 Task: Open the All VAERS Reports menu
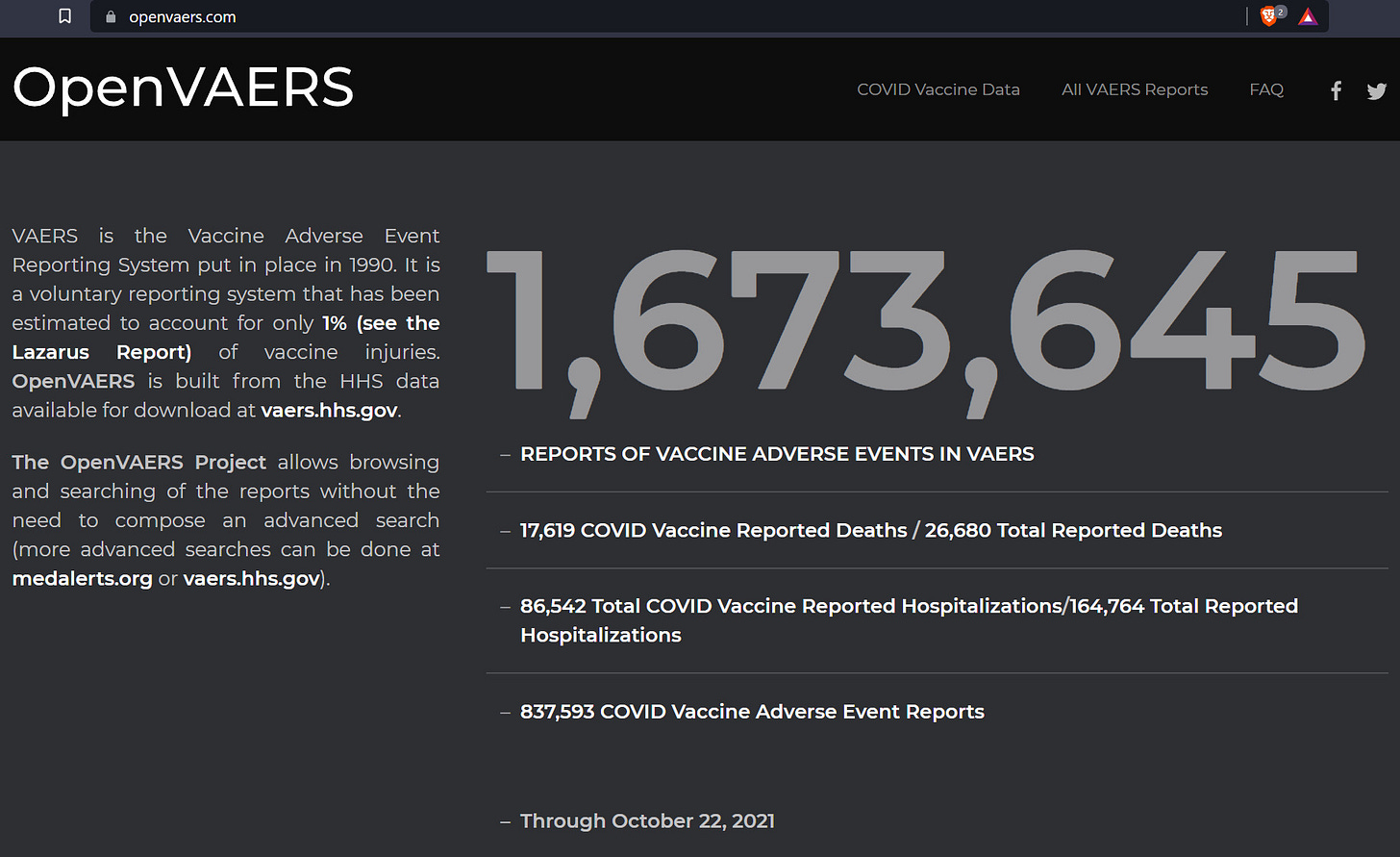(1135, 89)
